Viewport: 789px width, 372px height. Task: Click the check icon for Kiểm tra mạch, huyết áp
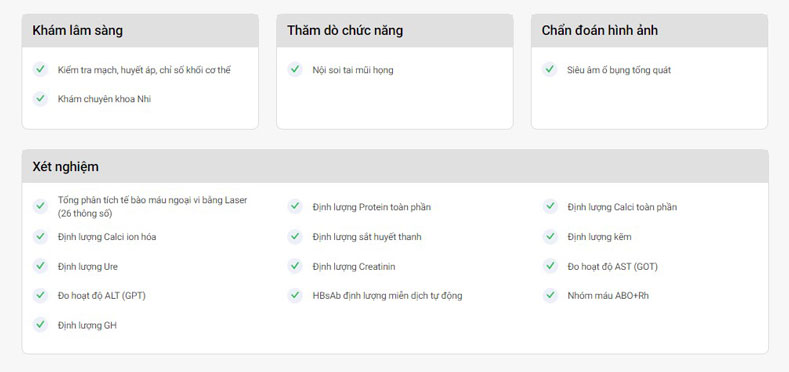(40, 69)
